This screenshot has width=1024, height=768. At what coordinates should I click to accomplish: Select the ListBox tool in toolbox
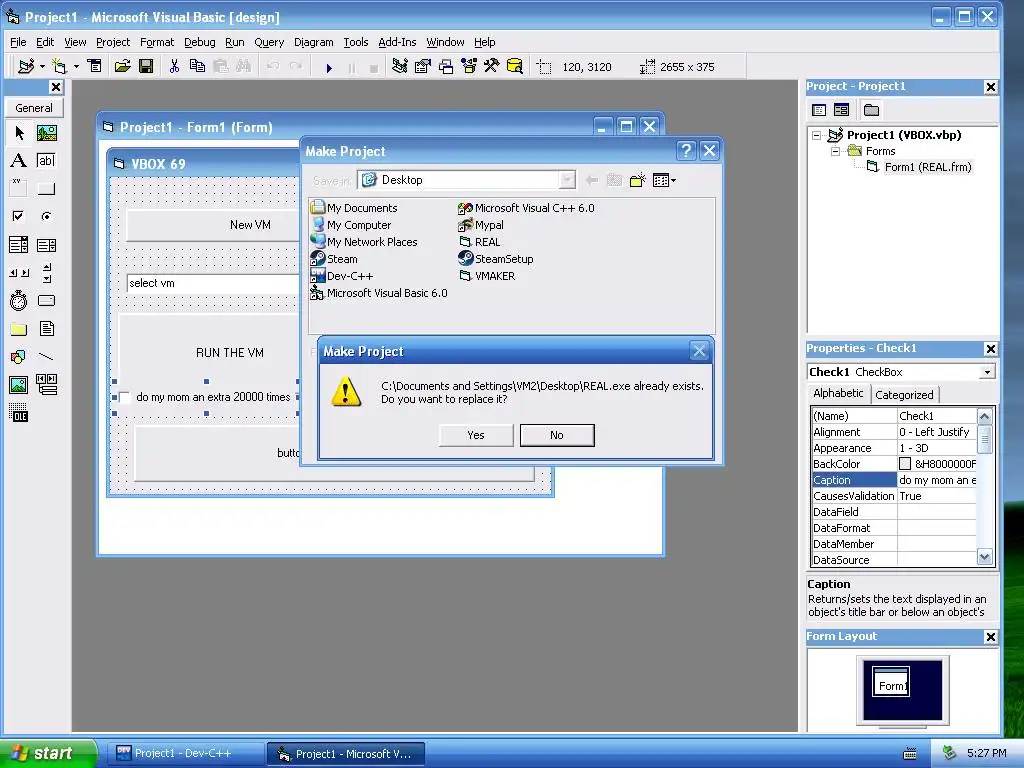pyautogui.click(x=46, y=245)
